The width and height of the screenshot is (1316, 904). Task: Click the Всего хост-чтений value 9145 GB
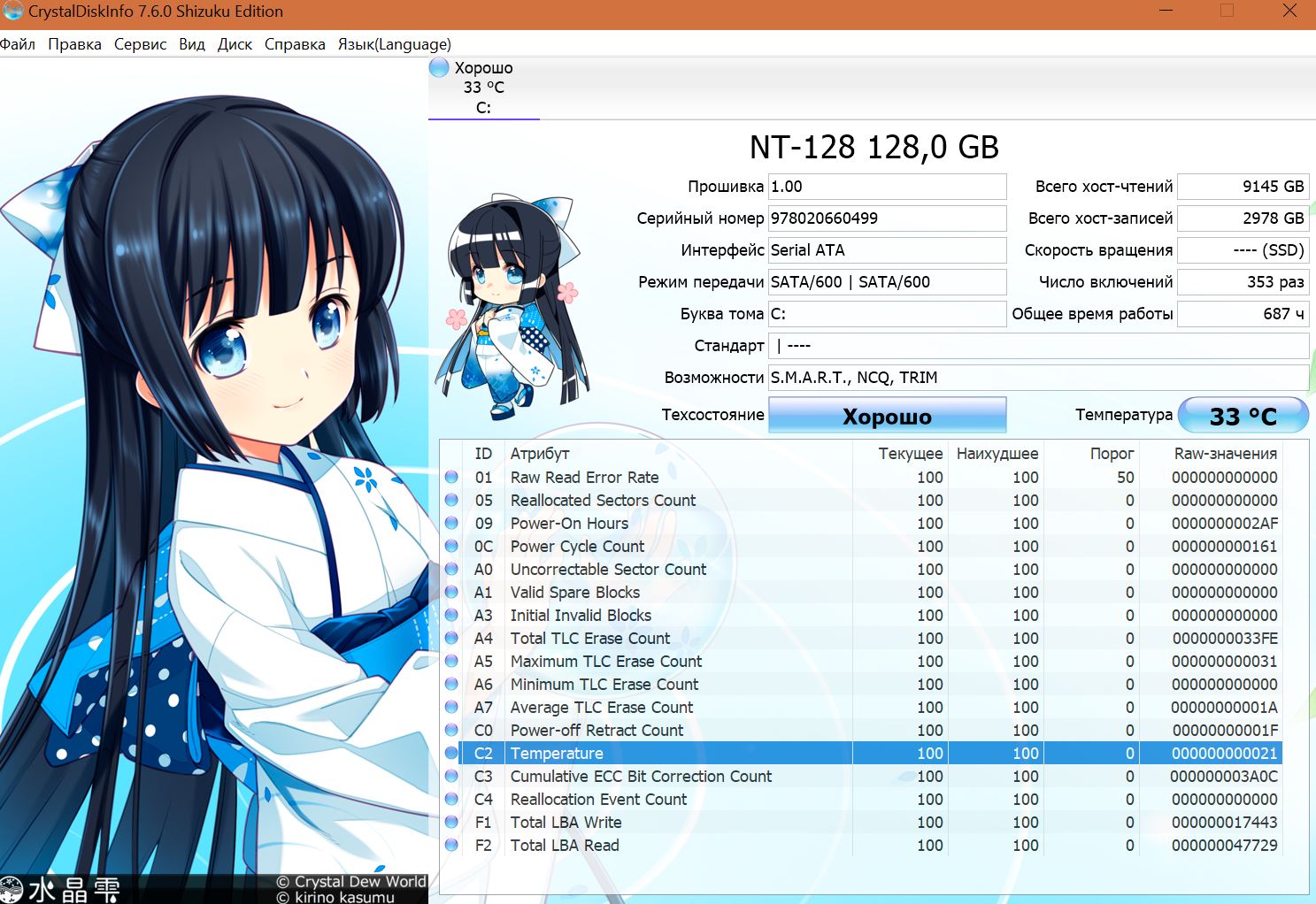(x=1243, y=187)
